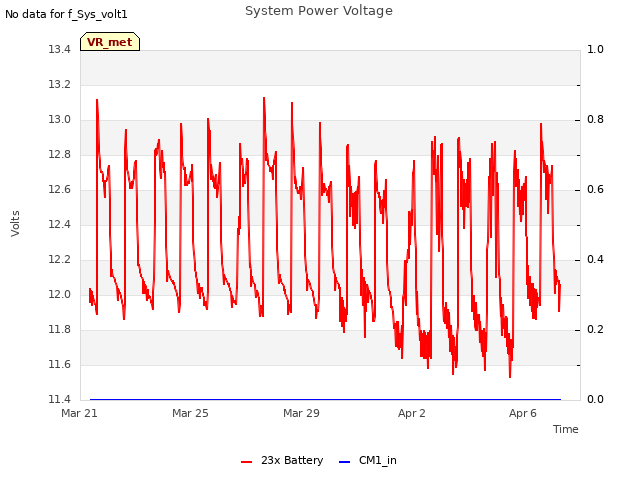Click the Volts y-axis label
Image resolution: width=640 pixels, height=480 pixels.
(x=15, y=223)
